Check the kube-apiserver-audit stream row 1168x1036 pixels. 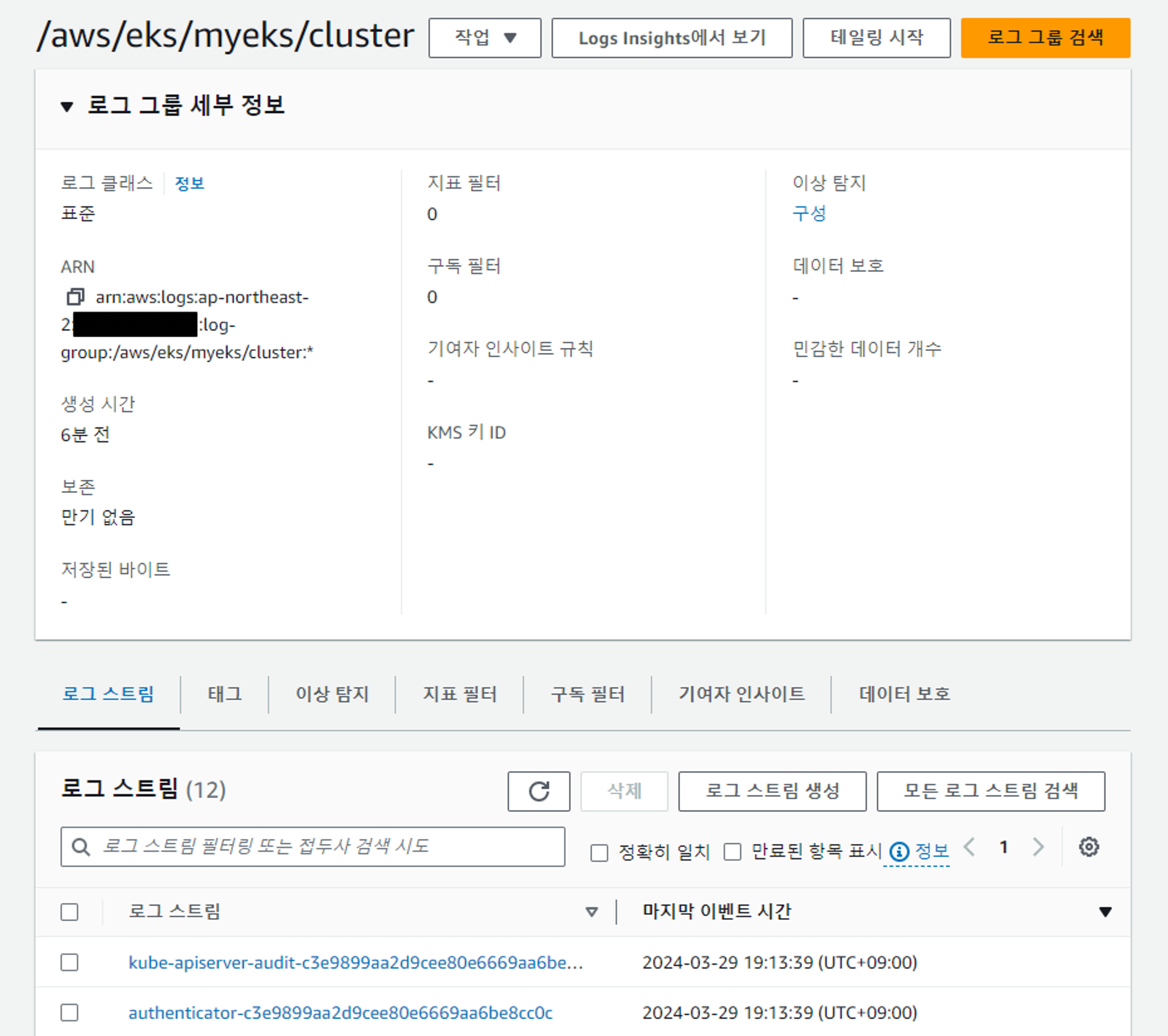[x=69, y=962]
